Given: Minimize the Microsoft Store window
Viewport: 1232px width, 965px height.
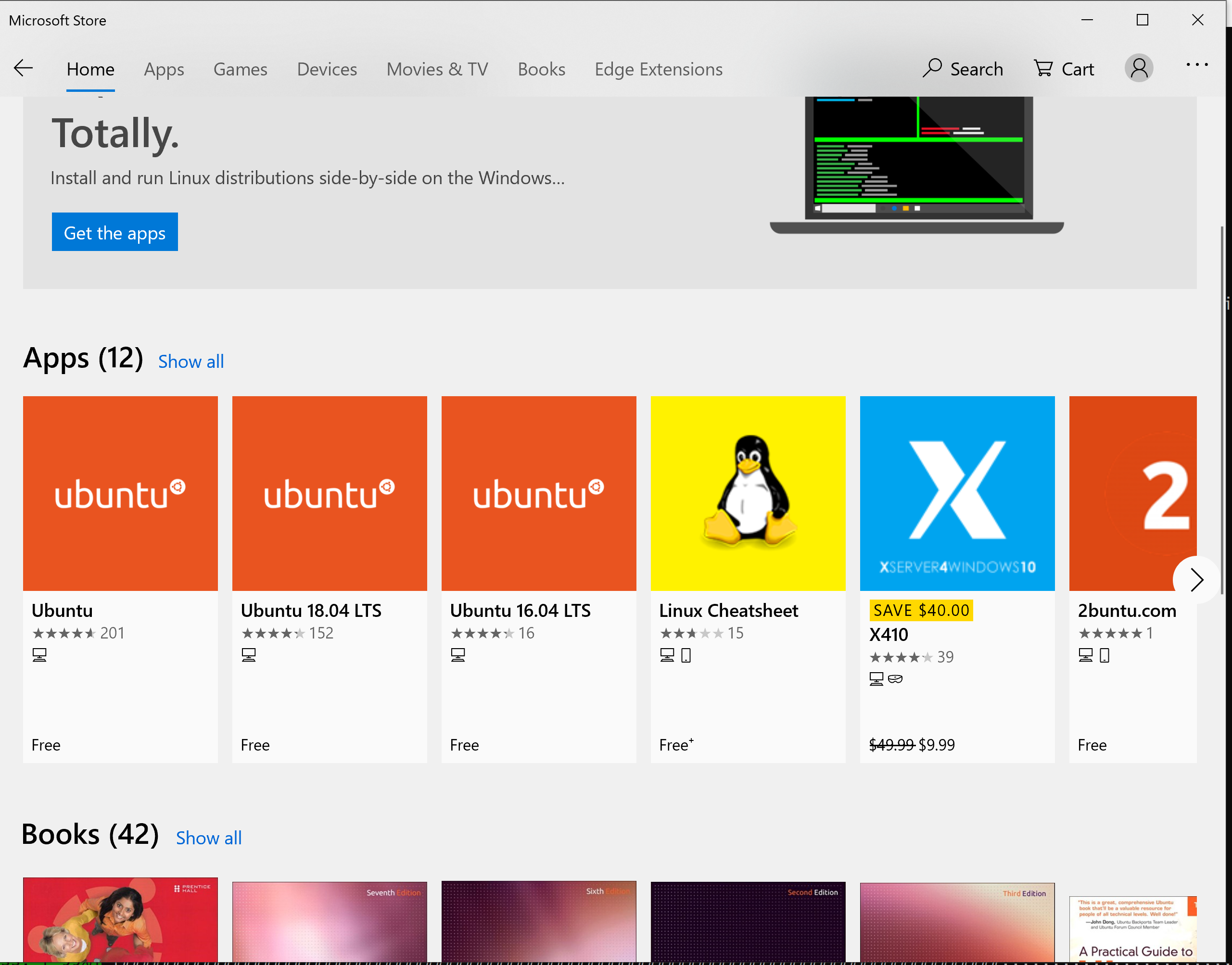Looking at the screenshot, I should [1087, 20].
